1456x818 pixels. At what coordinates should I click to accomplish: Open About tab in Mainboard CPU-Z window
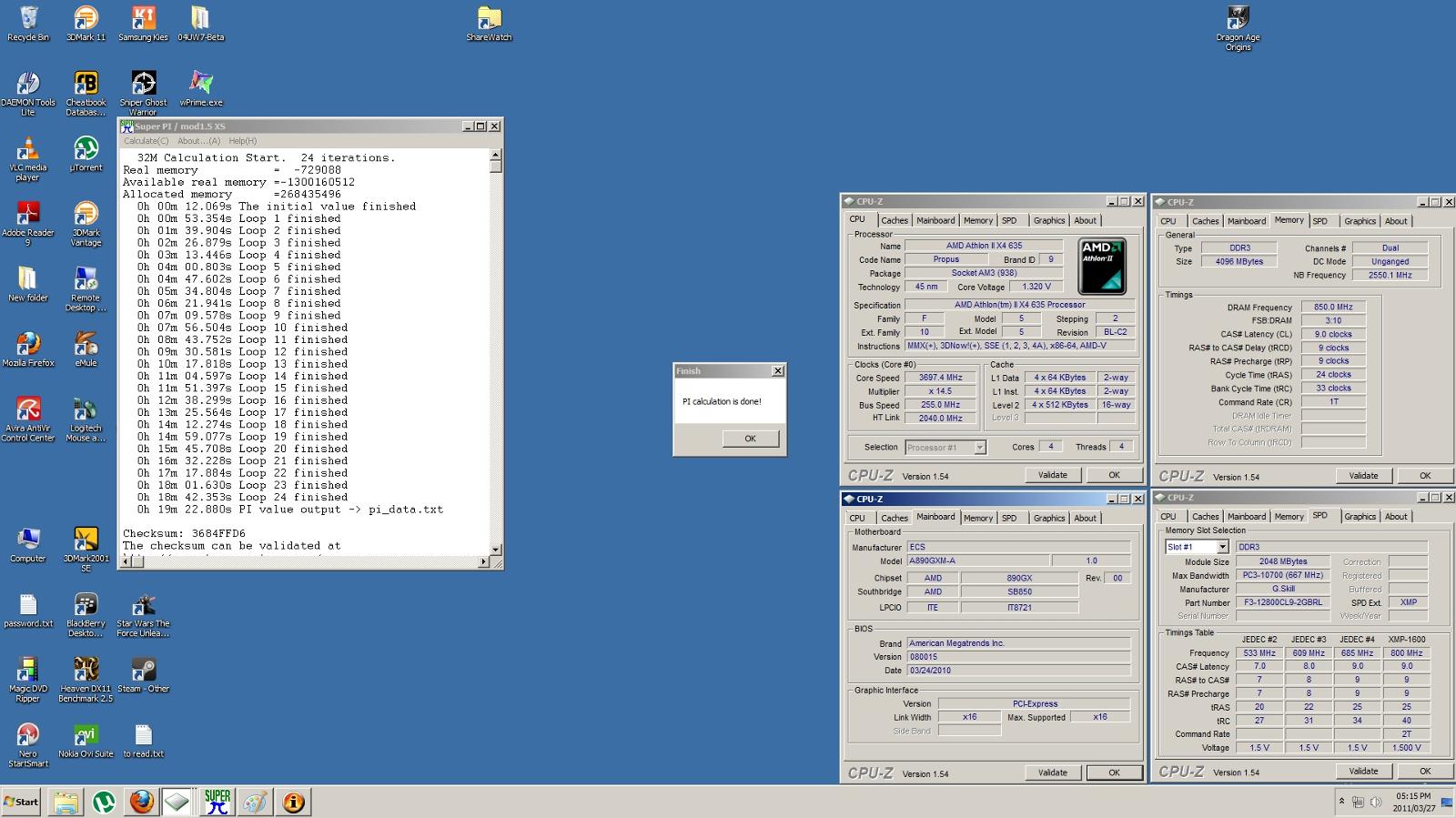pyautogui.click(x=1085, y=518)
